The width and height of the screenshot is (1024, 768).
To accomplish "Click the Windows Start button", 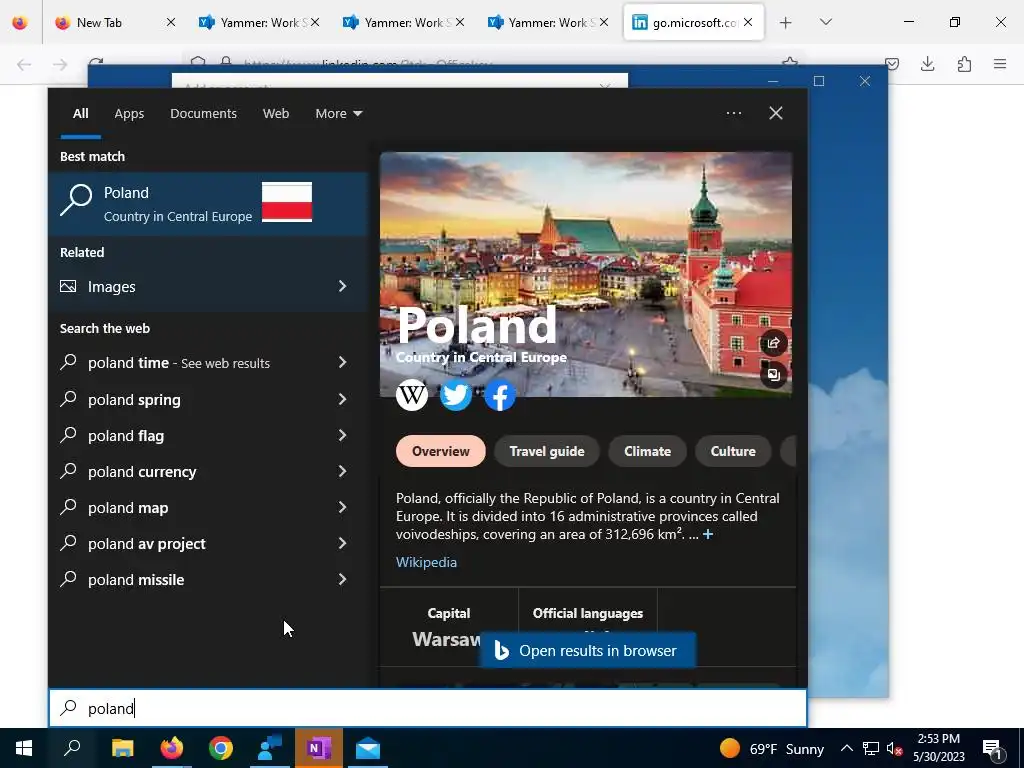I will pyautogui.click(x=24, y=748).
